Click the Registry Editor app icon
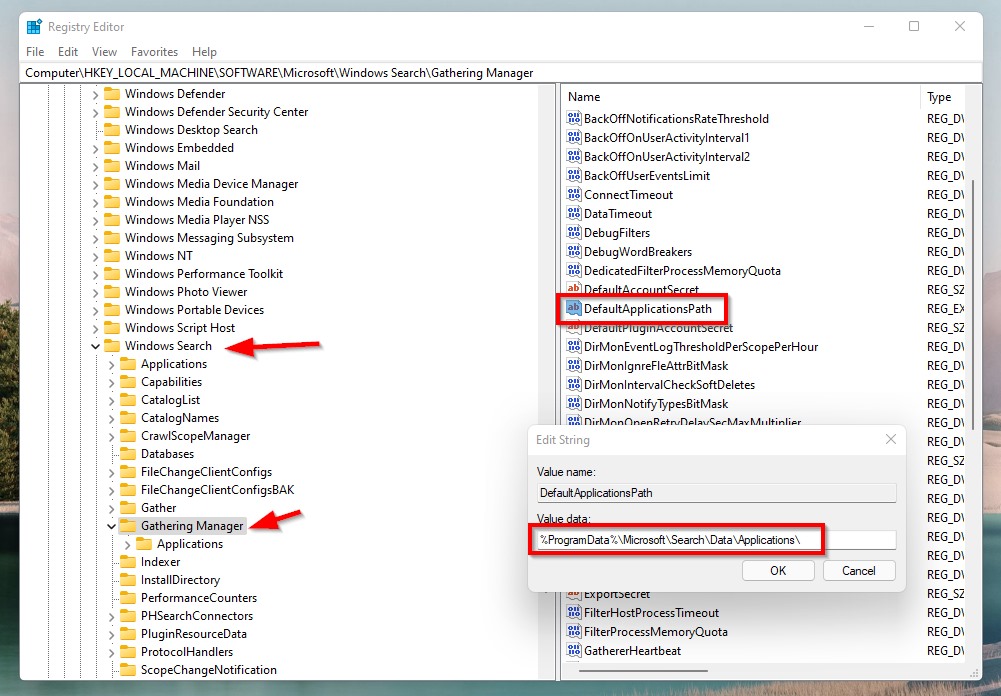Image resolution: width=1001 pixels, height=696 pixels. coord(34,27)
